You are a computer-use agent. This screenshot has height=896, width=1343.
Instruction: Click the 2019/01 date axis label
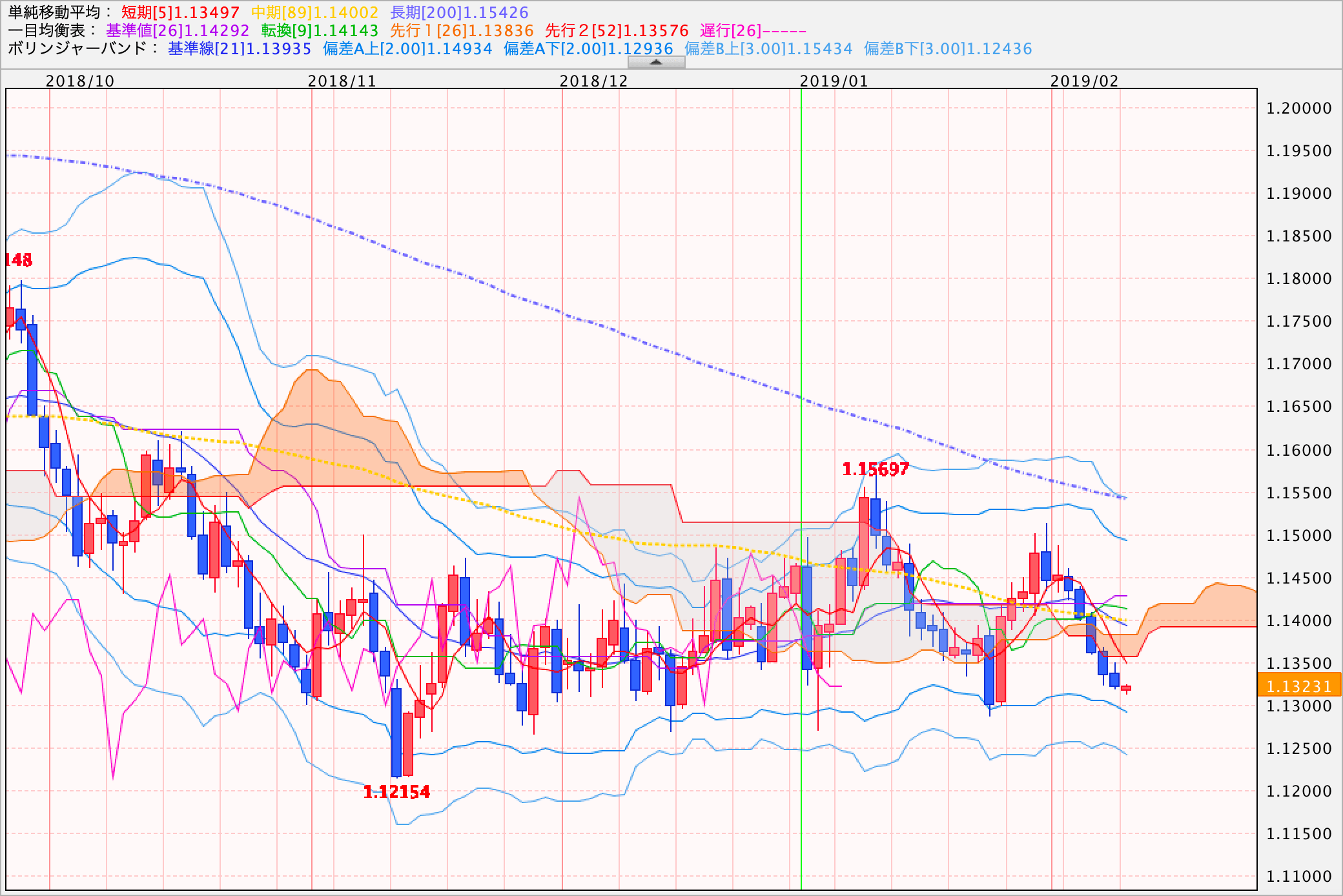pos(834,81)
